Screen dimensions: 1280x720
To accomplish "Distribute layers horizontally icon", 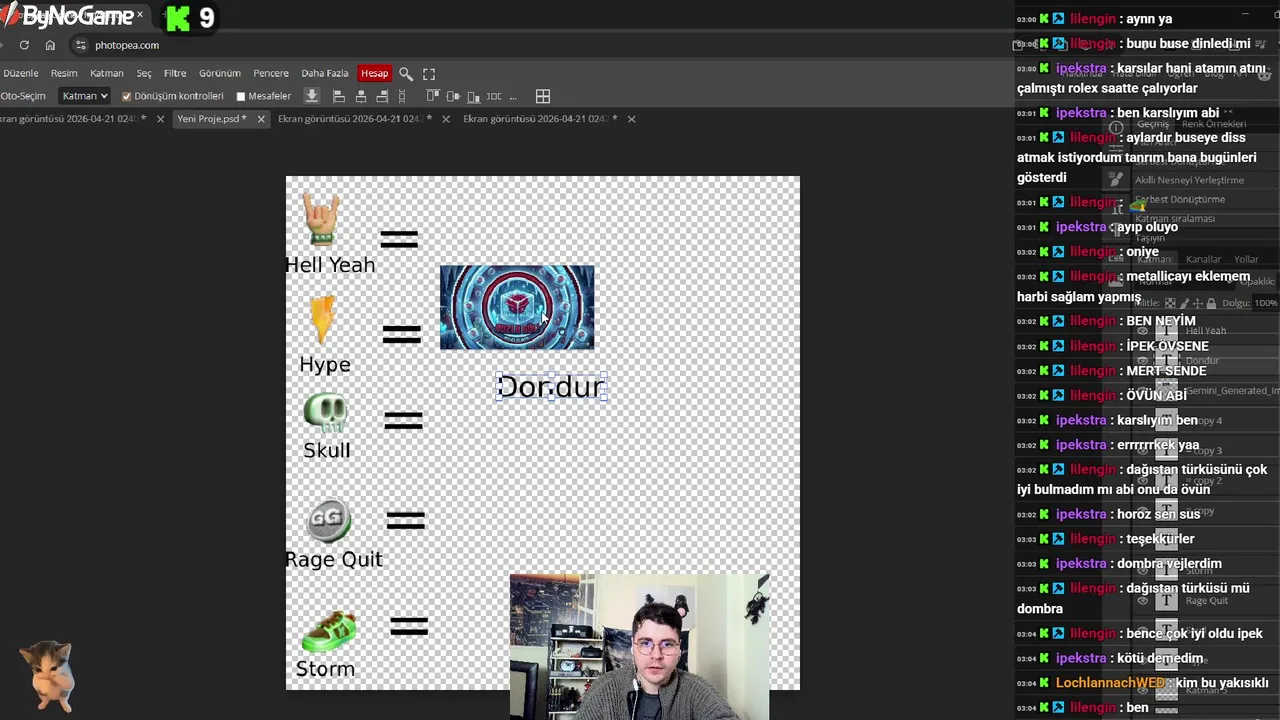I will point(494,96).
